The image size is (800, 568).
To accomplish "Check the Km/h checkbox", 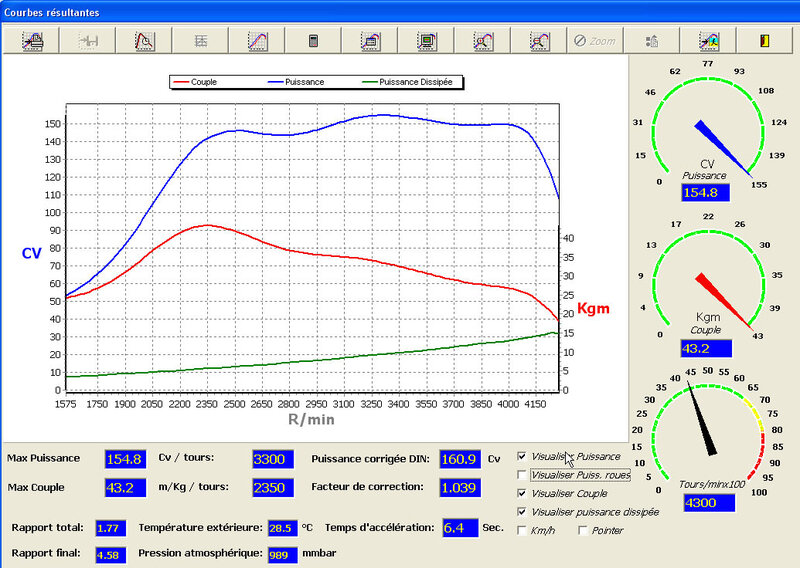I will point(522,530).
